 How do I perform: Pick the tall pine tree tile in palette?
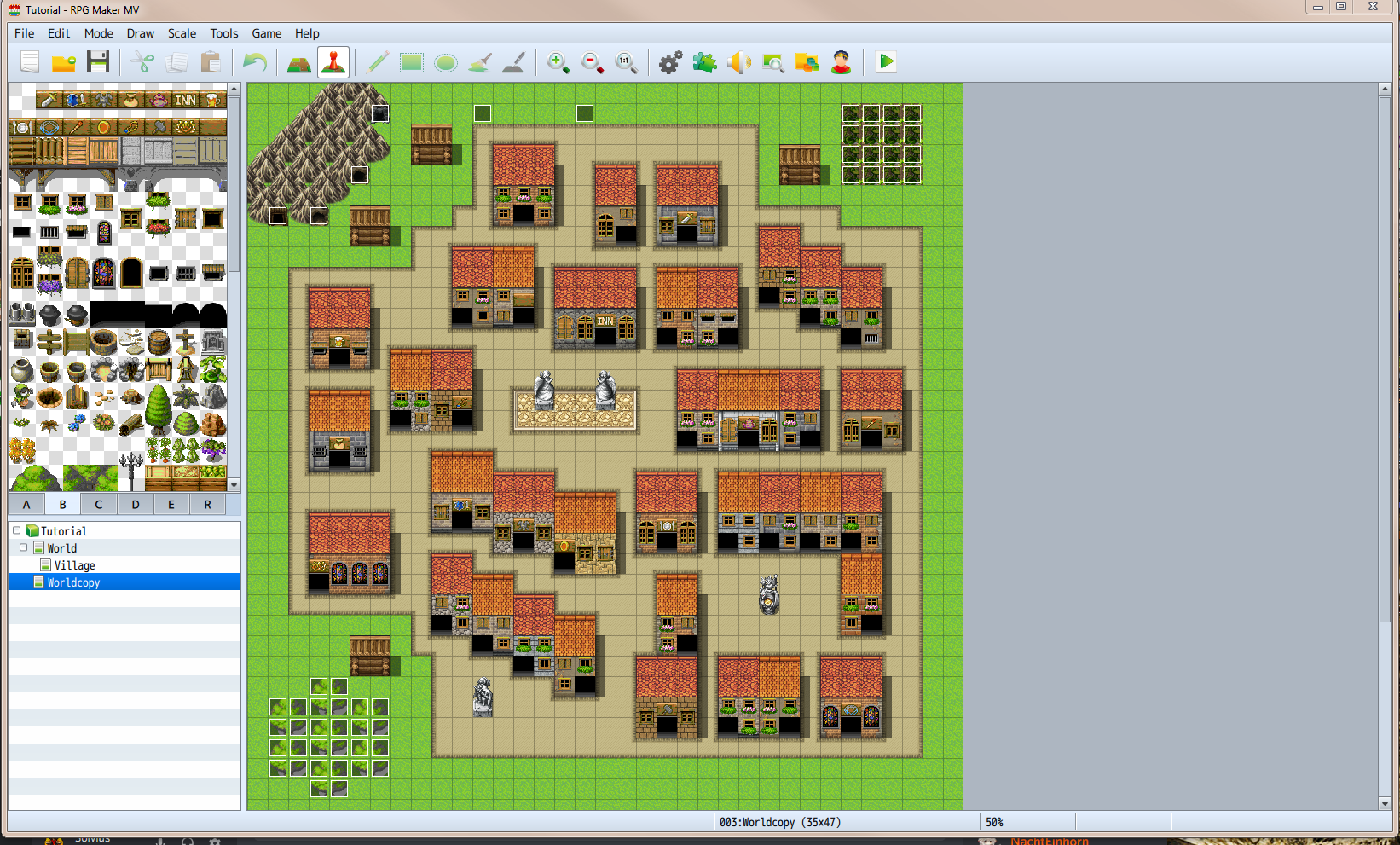159,408
